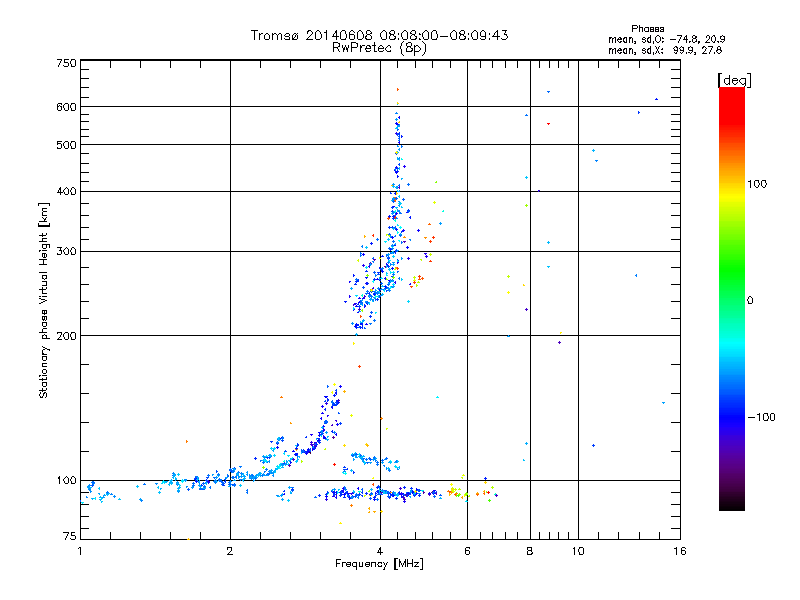The width and height of the screenshot is (800, 600).
Task: Click the x-axis tick label '8'
Action: (530, 551)
